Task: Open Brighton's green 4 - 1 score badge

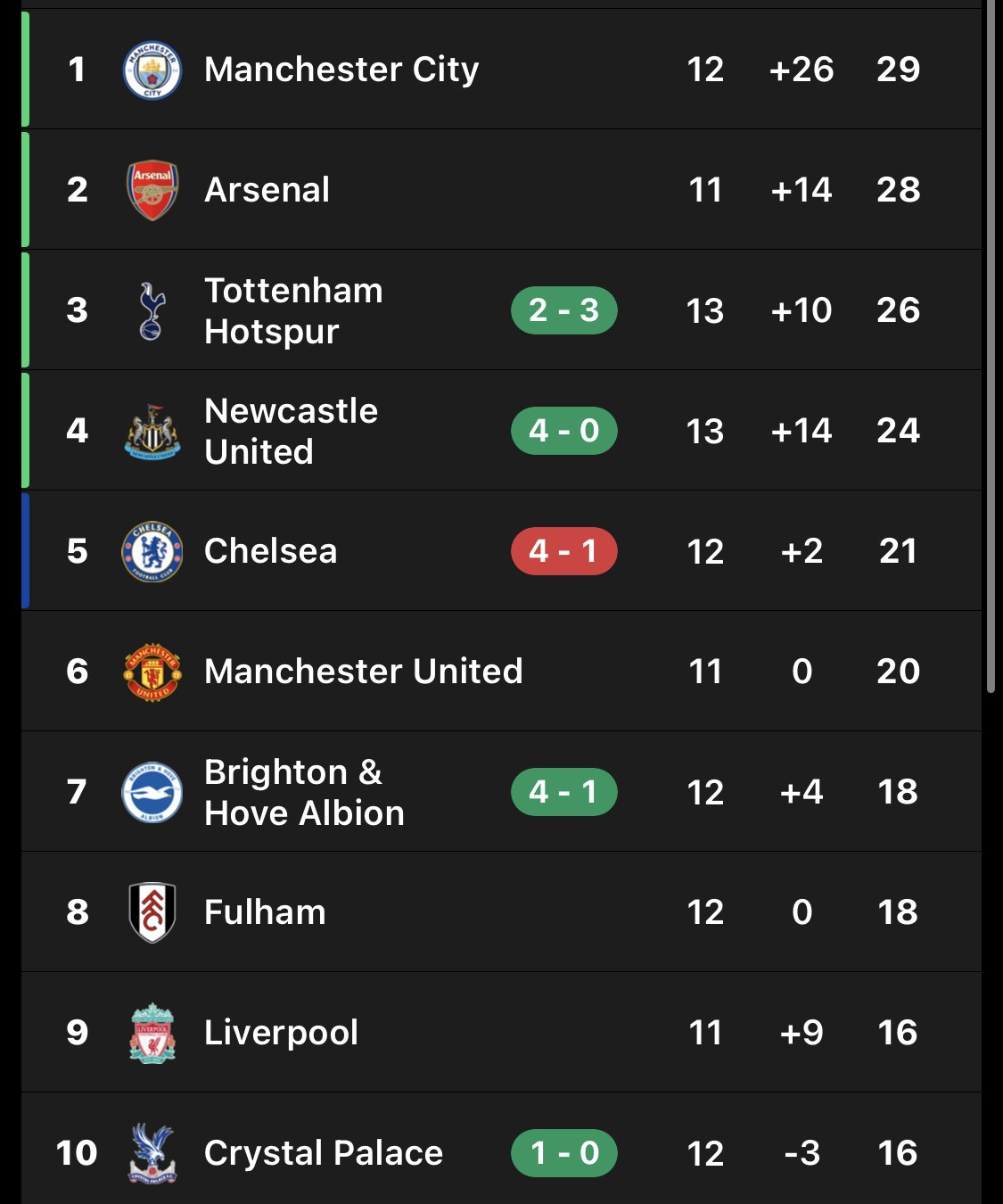Action: pos(564,792)
